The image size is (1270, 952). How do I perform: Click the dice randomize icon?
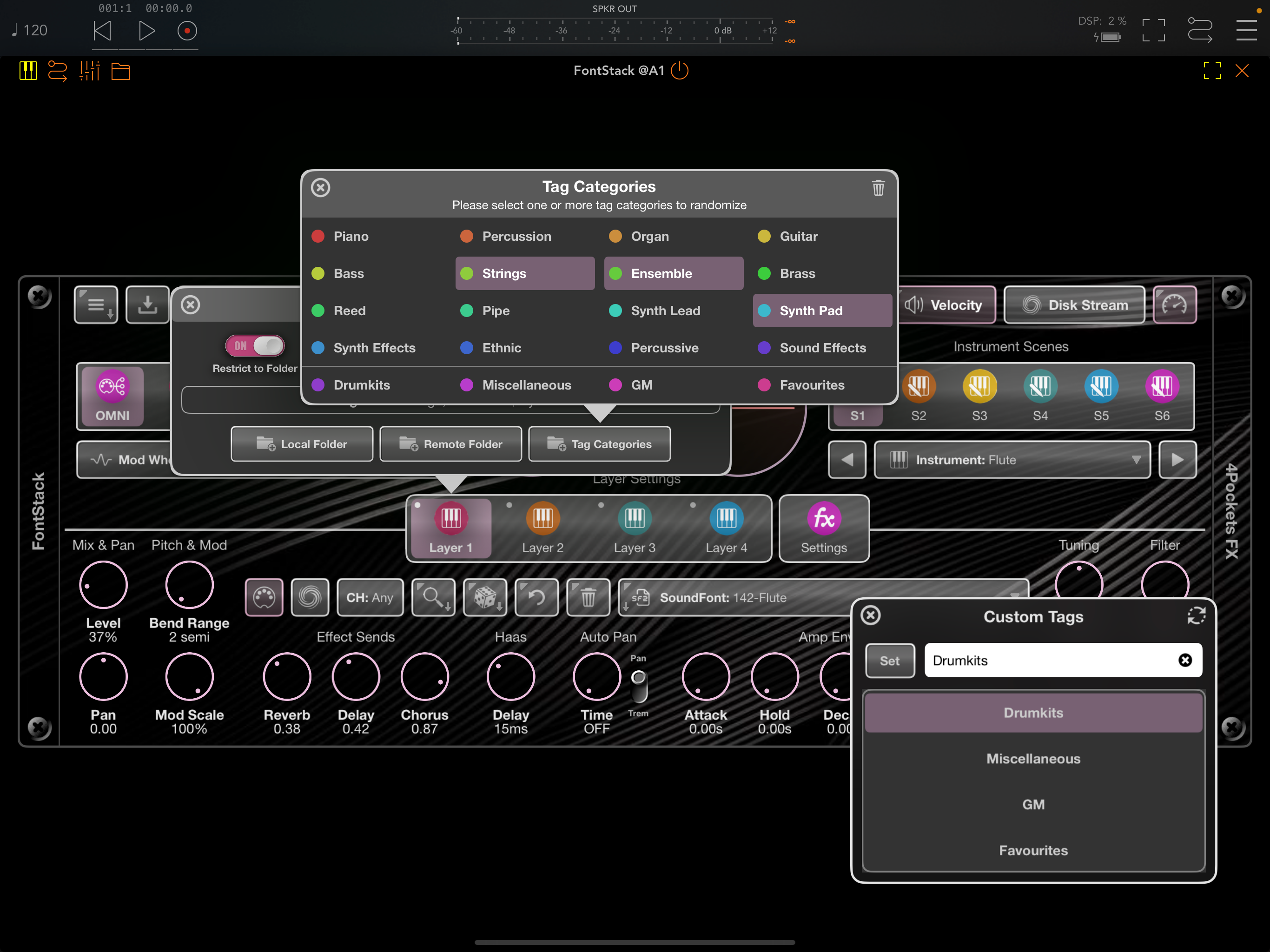tap(485, 597)
